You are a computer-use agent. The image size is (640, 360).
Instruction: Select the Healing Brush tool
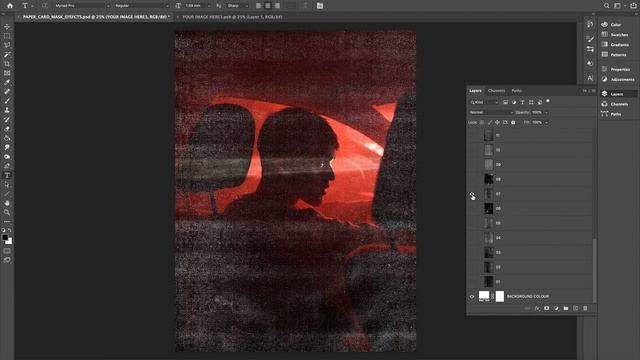tap(7, 92)
